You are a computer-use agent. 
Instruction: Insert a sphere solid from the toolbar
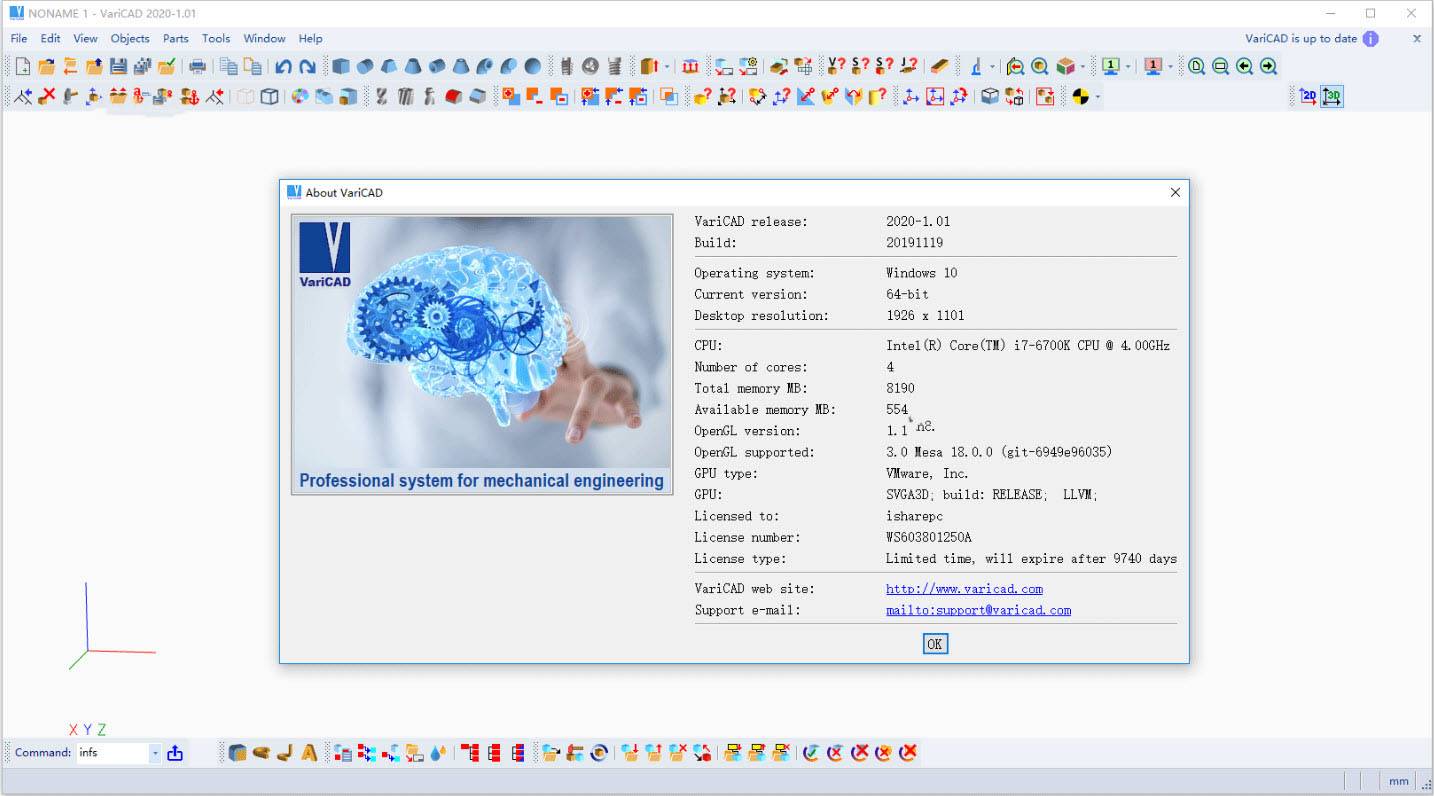click(x=533, y=66)
